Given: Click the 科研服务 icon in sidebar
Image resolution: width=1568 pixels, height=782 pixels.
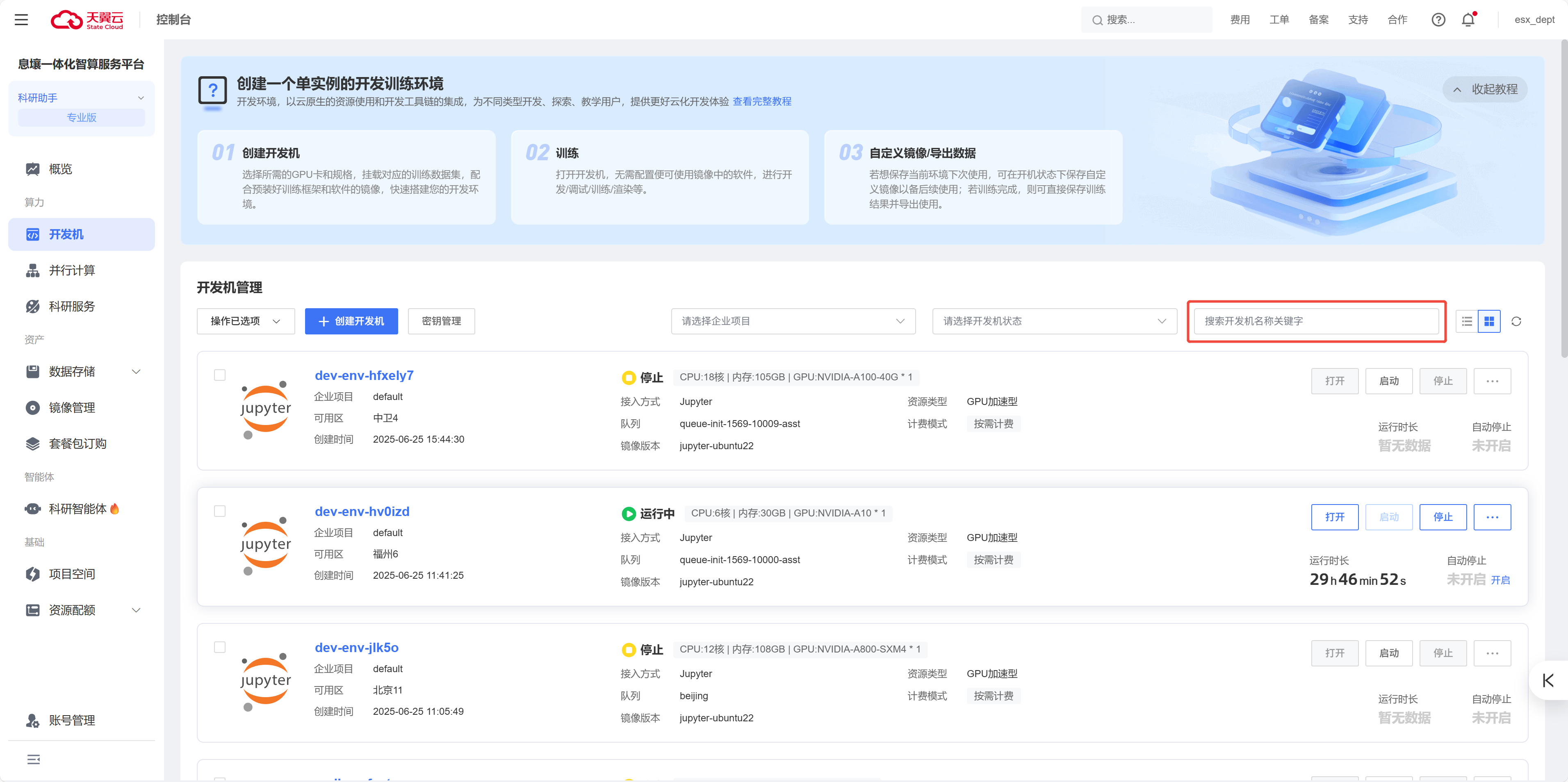Looking at the screenshot, I should (x=33, y=306).
